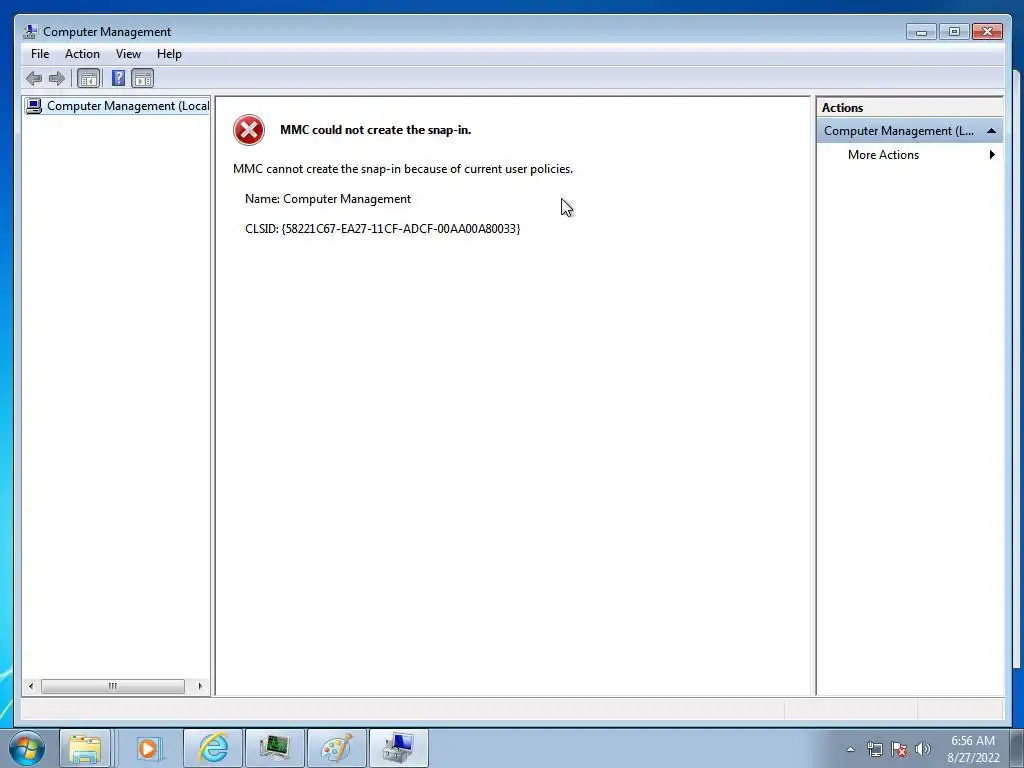Select the Computer Management taskbar button

[398, 748]
